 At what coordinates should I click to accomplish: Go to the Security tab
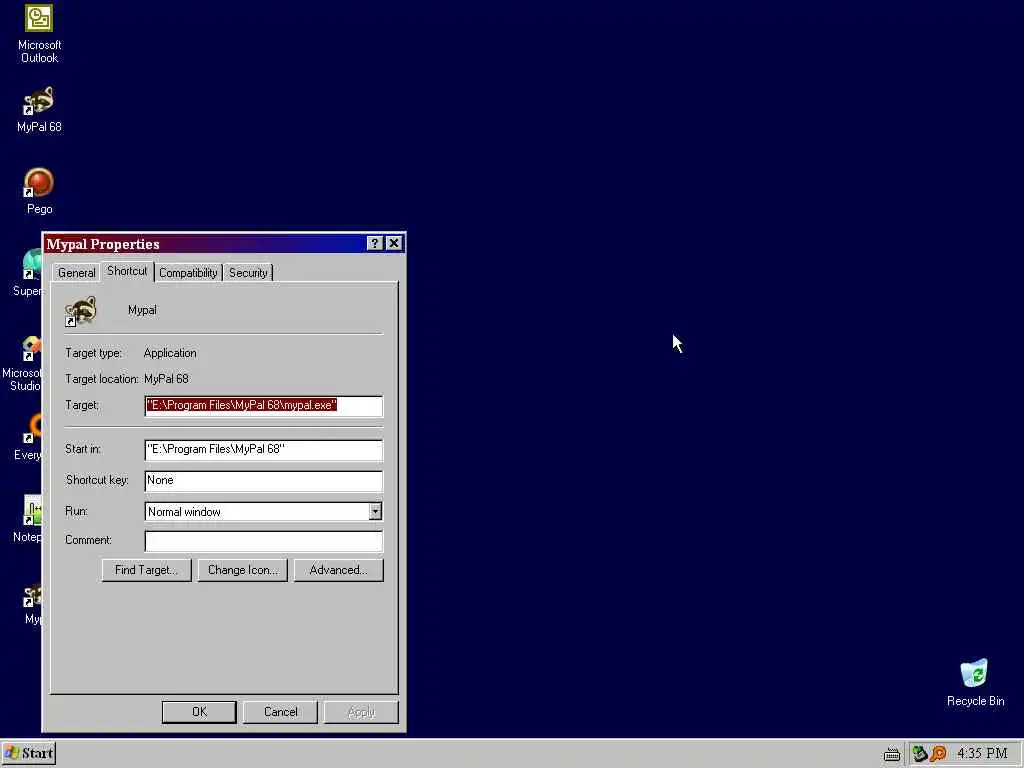click(x=248, y=273)
